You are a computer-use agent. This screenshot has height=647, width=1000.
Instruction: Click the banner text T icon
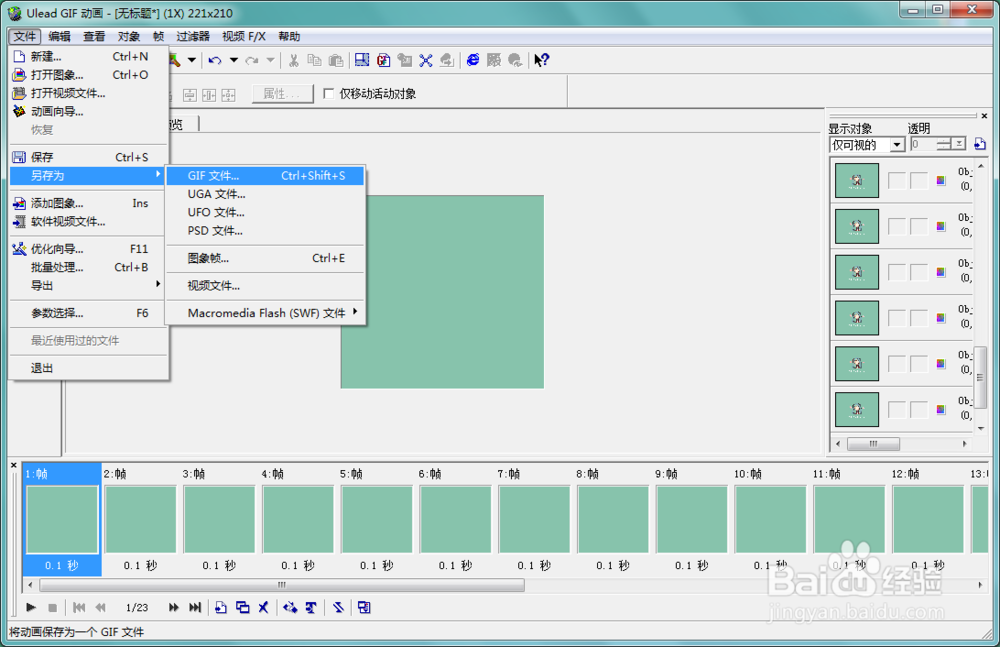click(x=311, y=607)
